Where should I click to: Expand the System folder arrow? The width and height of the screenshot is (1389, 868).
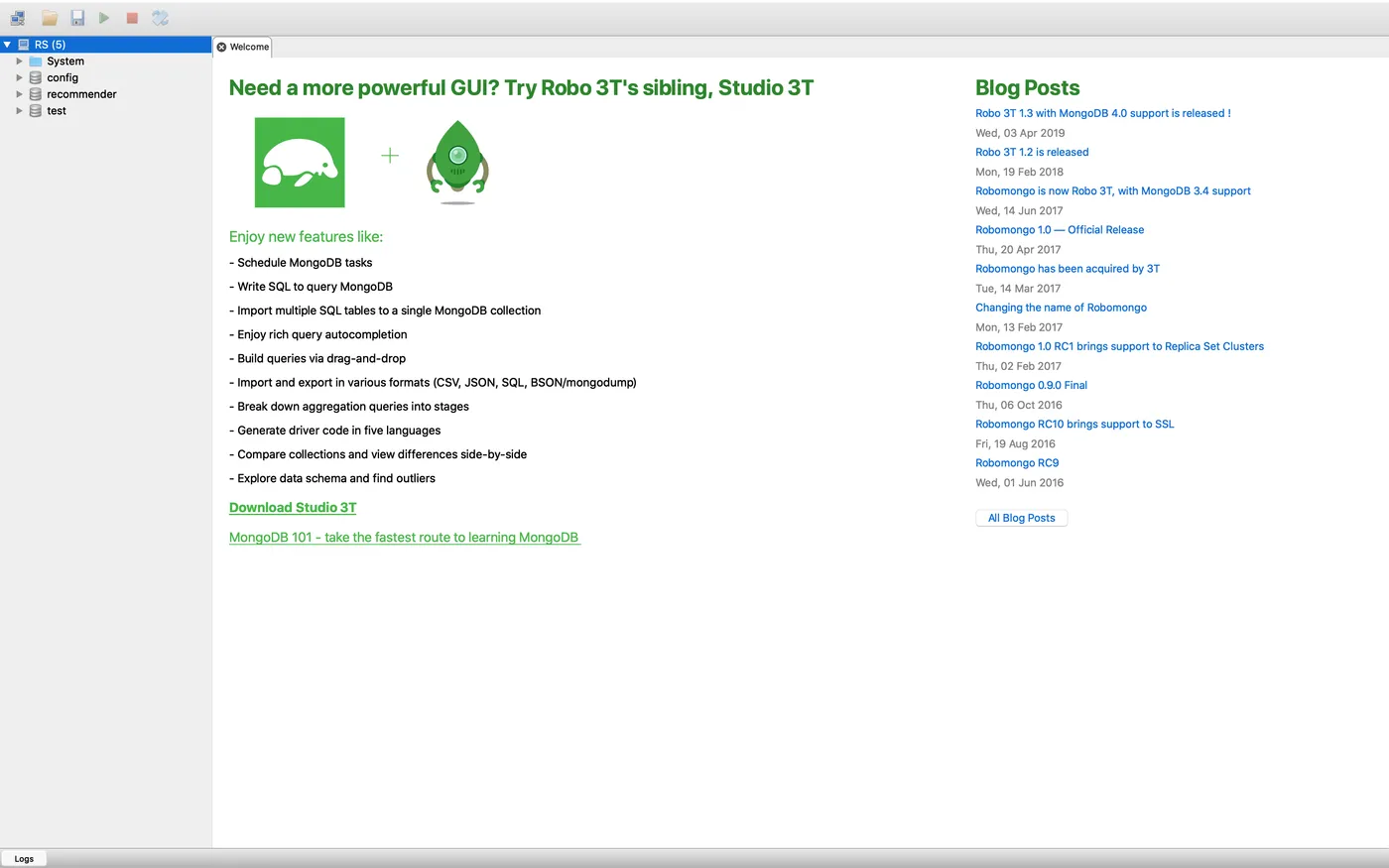[x=19, y=62]
